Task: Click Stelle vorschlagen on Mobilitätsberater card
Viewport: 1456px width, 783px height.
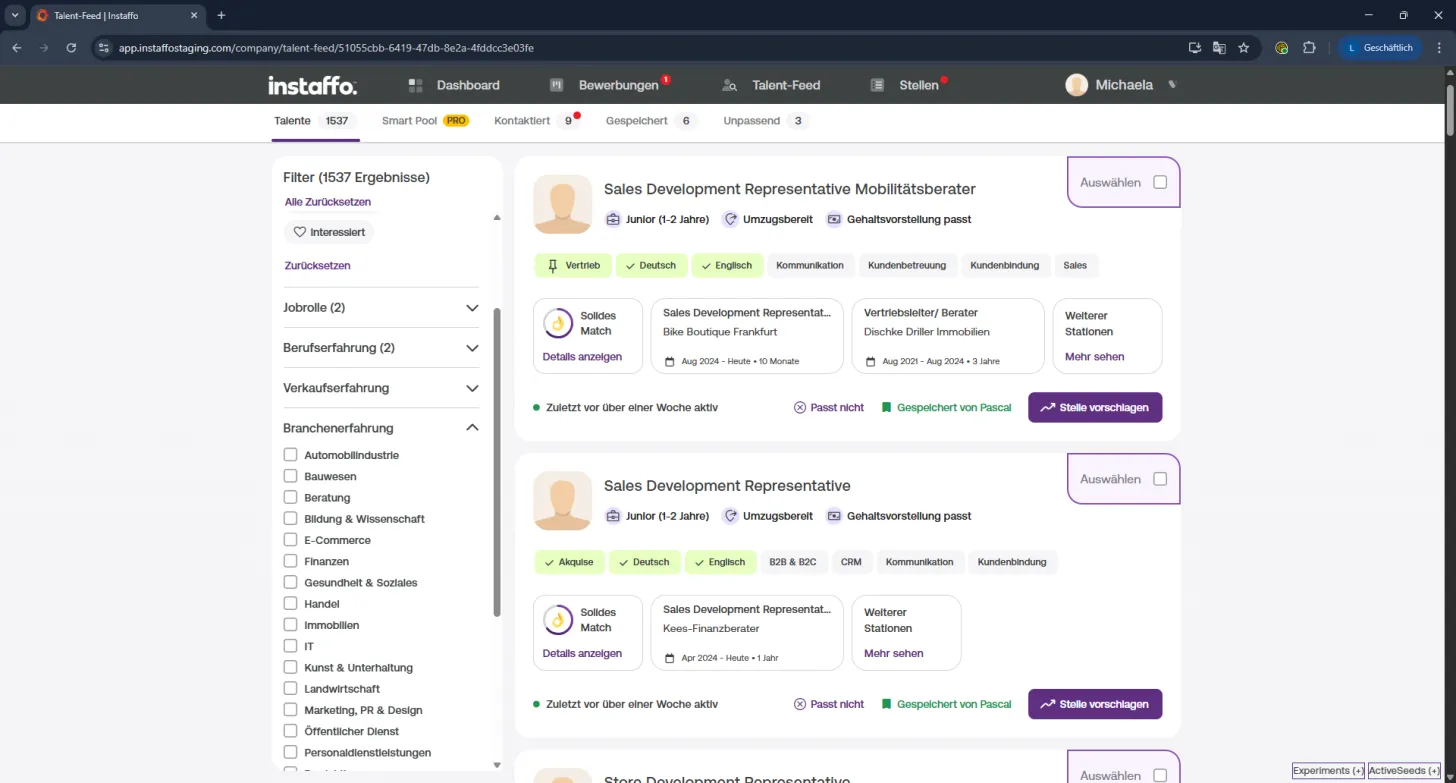Action: [1095, 408]
